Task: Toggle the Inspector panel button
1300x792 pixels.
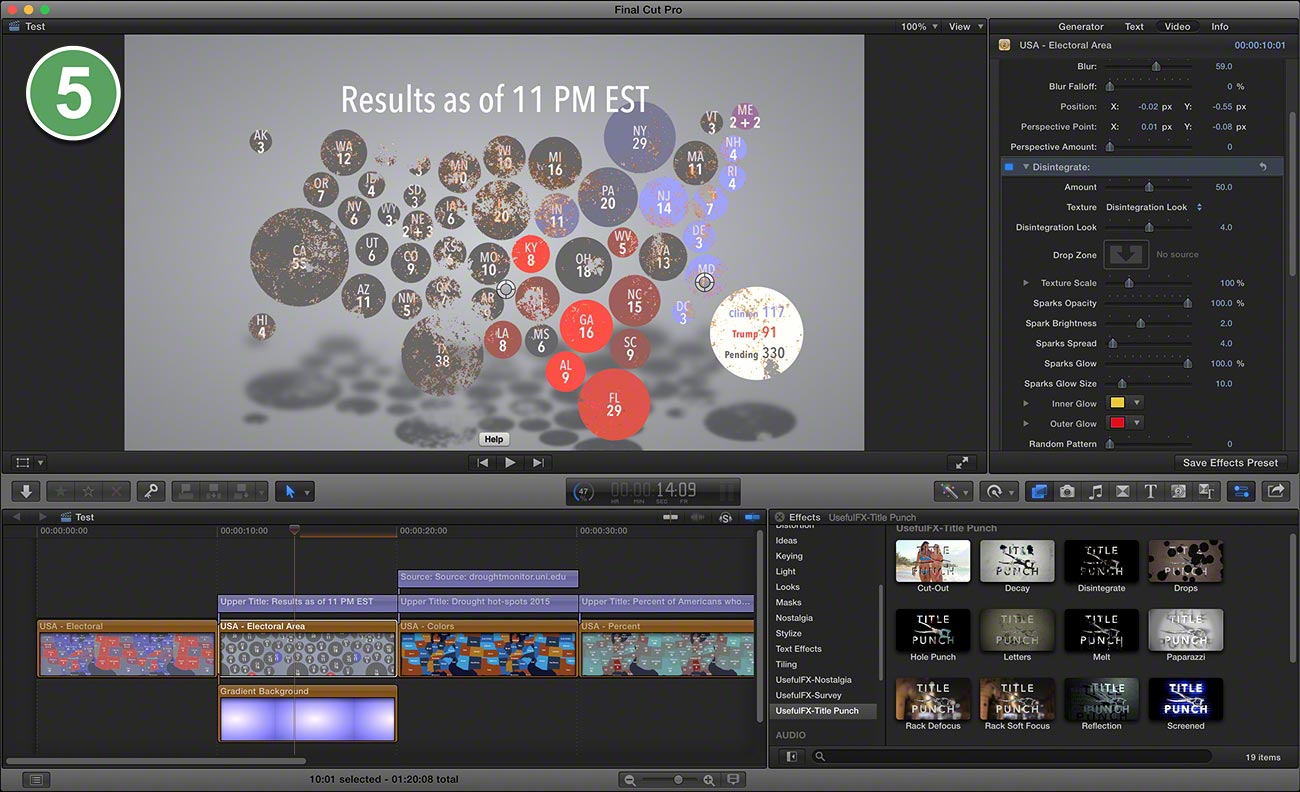Action: coord(1242,491)
